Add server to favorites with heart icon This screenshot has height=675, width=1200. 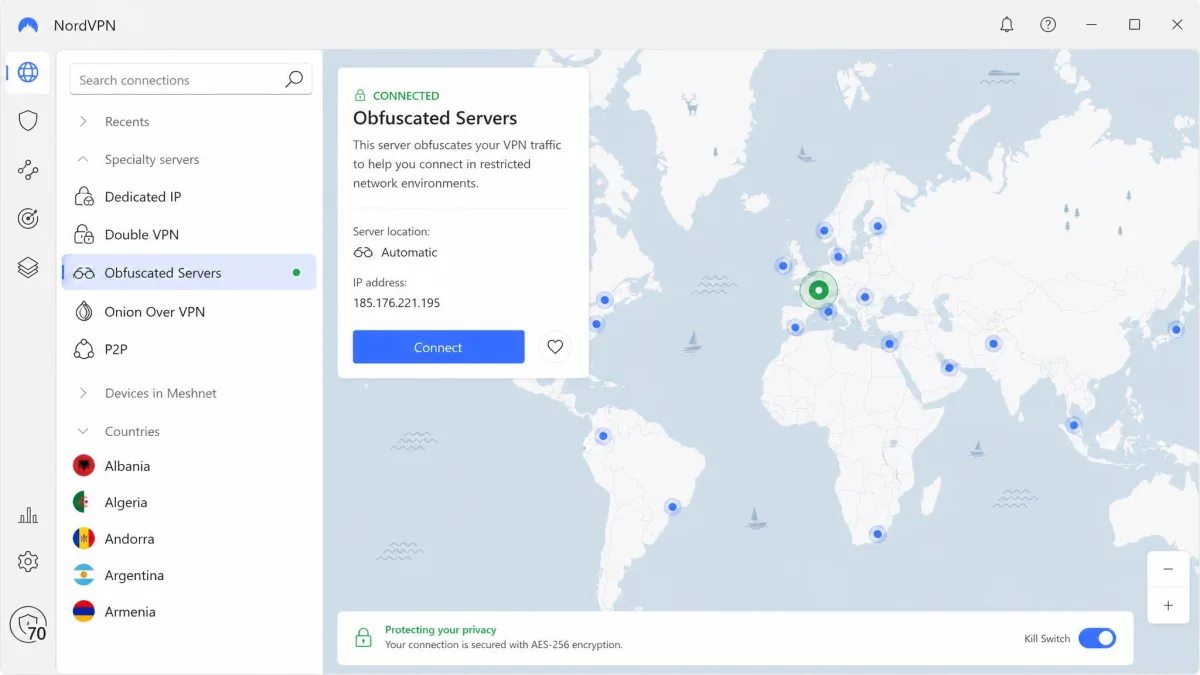pos(555,347)
